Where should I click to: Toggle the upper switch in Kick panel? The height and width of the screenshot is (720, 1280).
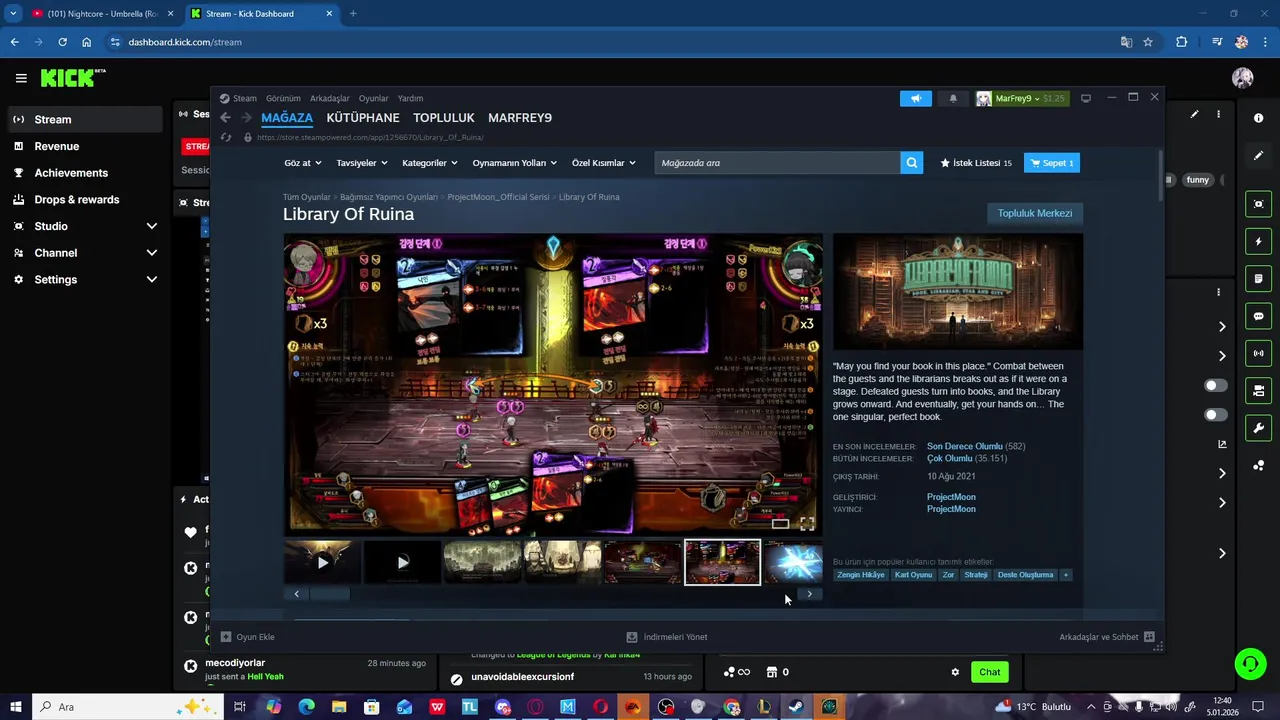click(x=1215, y=385)
